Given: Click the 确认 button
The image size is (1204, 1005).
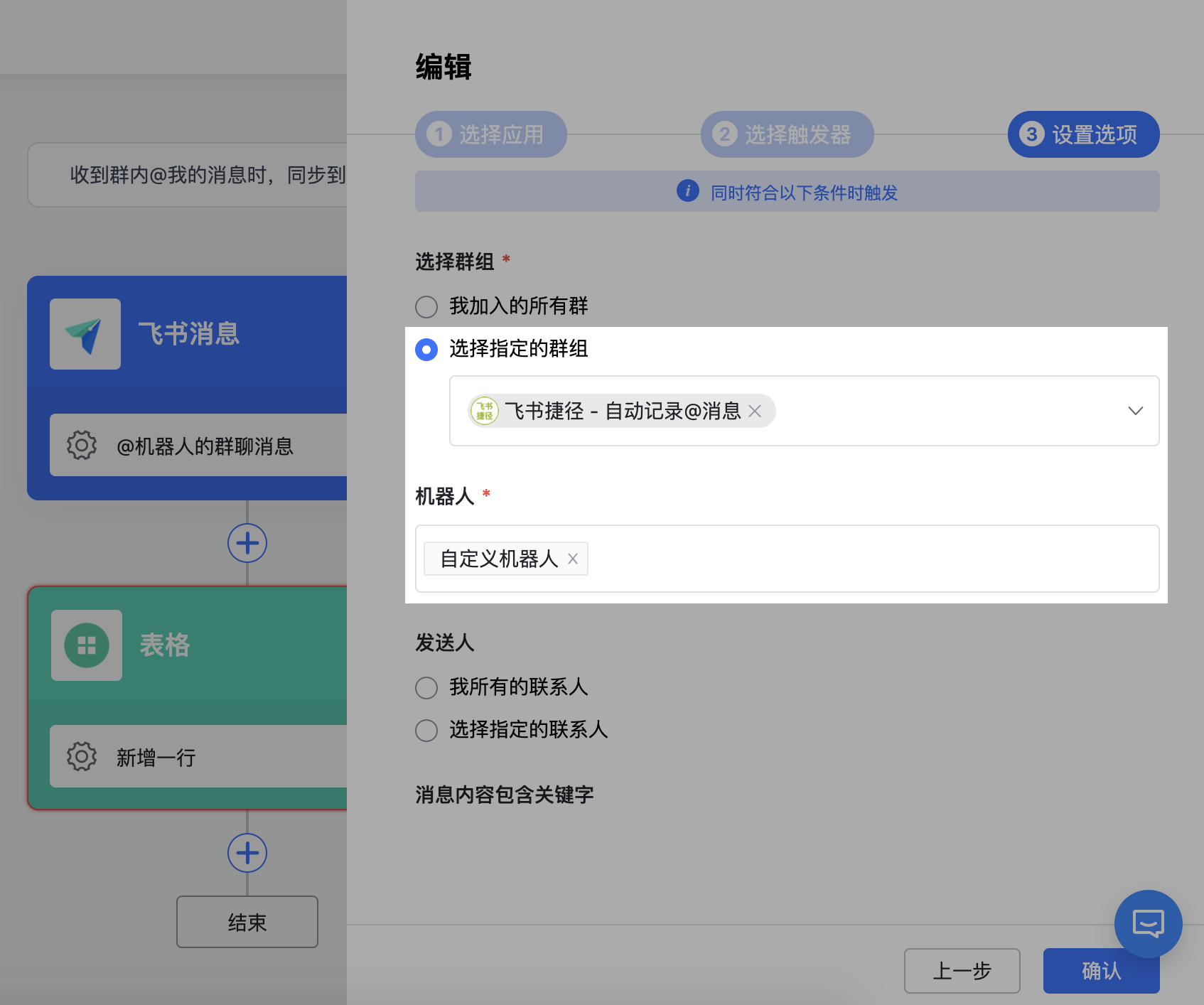Looking at the screenshot, I should point(1102,971).
